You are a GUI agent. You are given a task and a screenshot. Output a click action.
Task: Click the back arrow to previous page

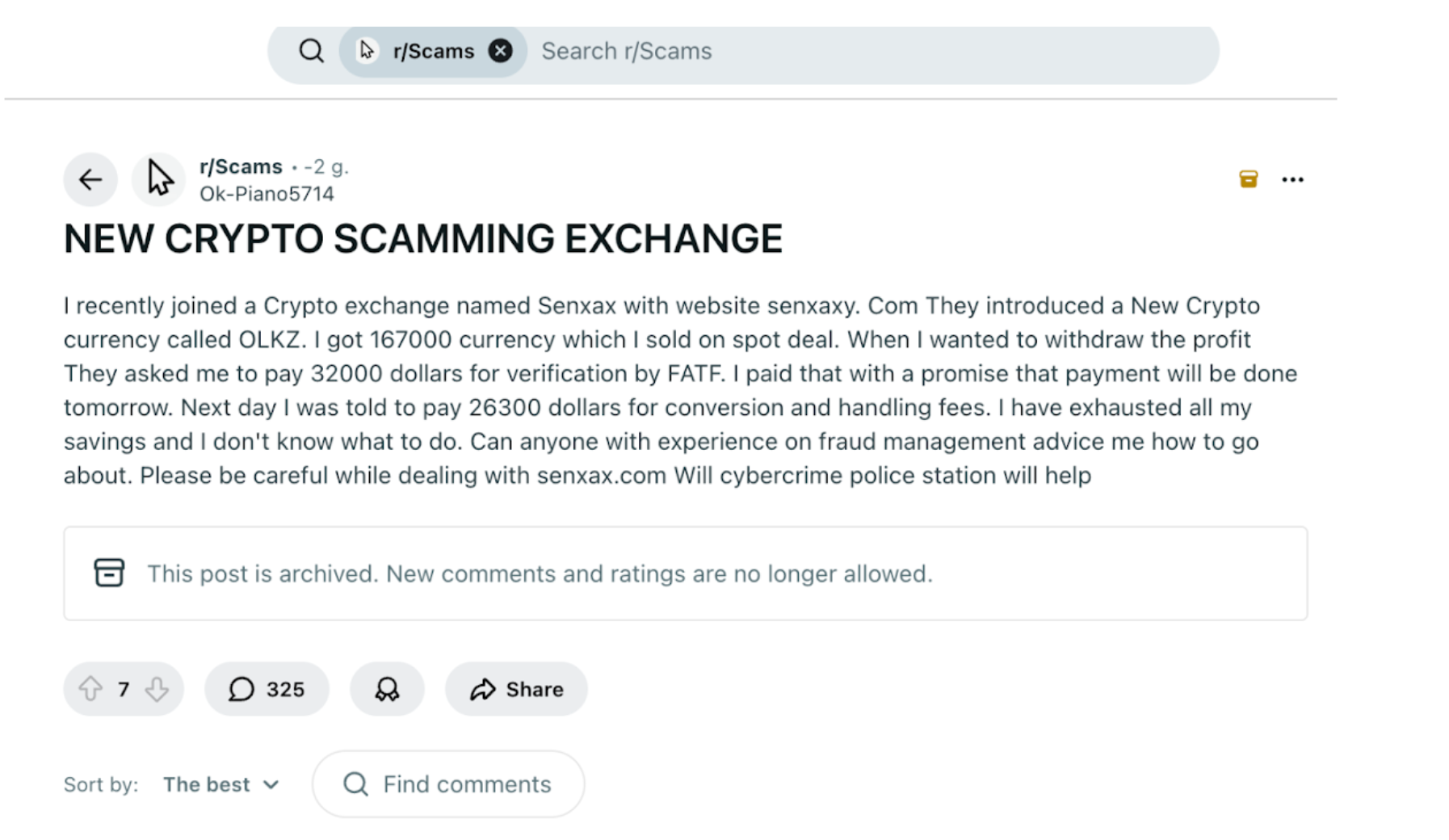click(x=90, y=179)
